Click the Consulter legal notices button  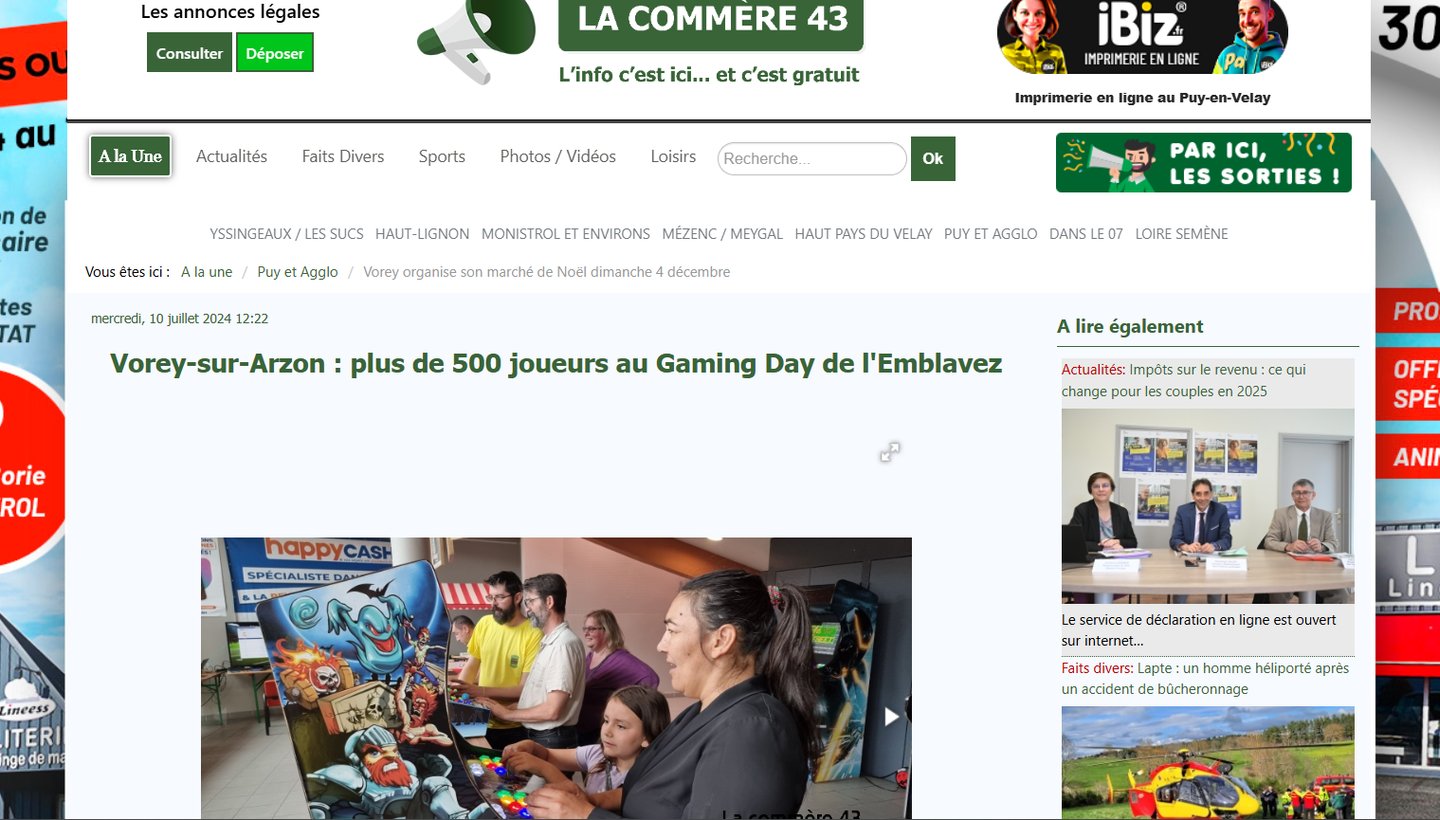189,53
